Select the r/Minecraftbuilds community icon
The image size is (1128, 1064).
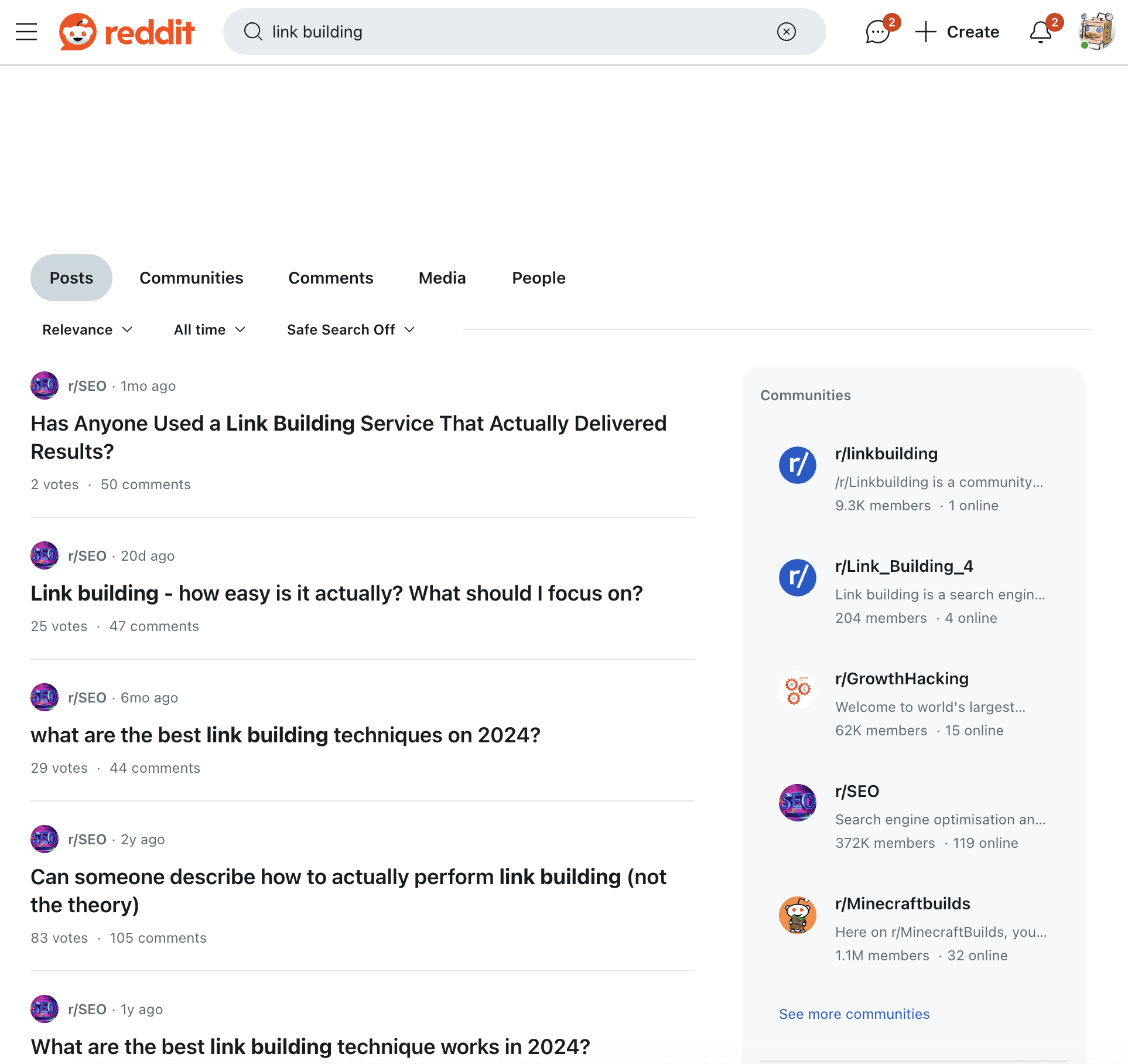[x=797, y=915]
